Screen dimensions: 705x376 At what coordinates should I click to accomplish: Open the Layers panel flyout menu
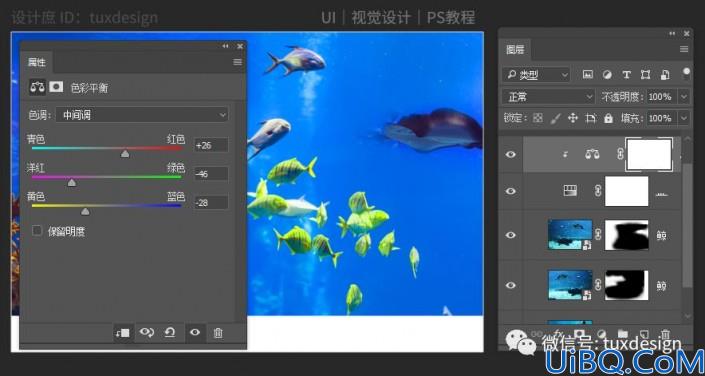(x=684, y=49)
